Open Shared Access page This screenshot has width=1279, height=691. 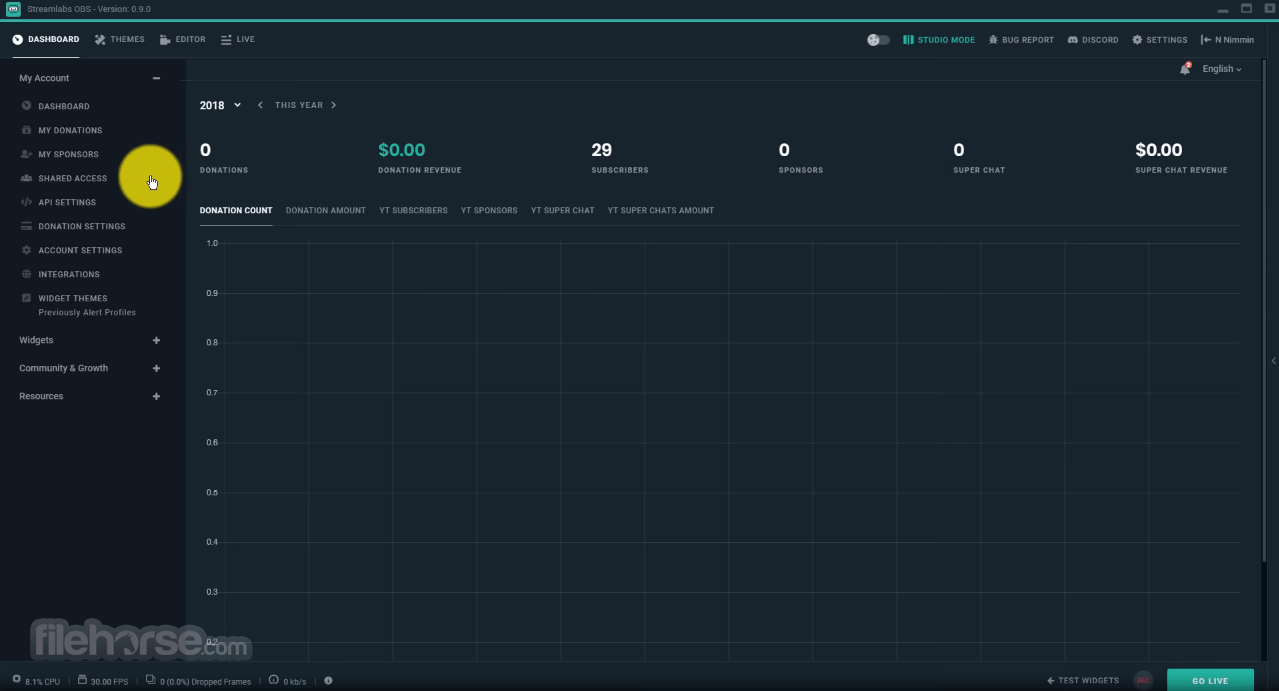[72, 178]
